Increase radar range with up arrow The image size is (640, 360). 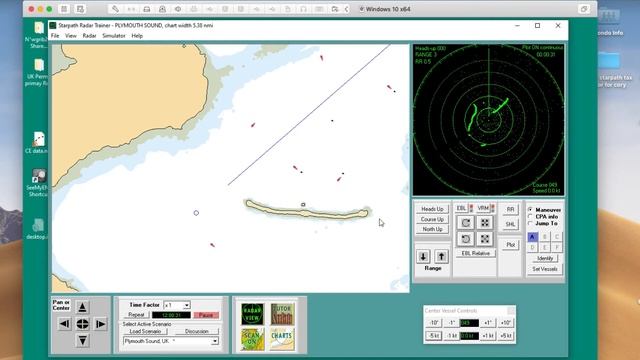click(441, 257)
